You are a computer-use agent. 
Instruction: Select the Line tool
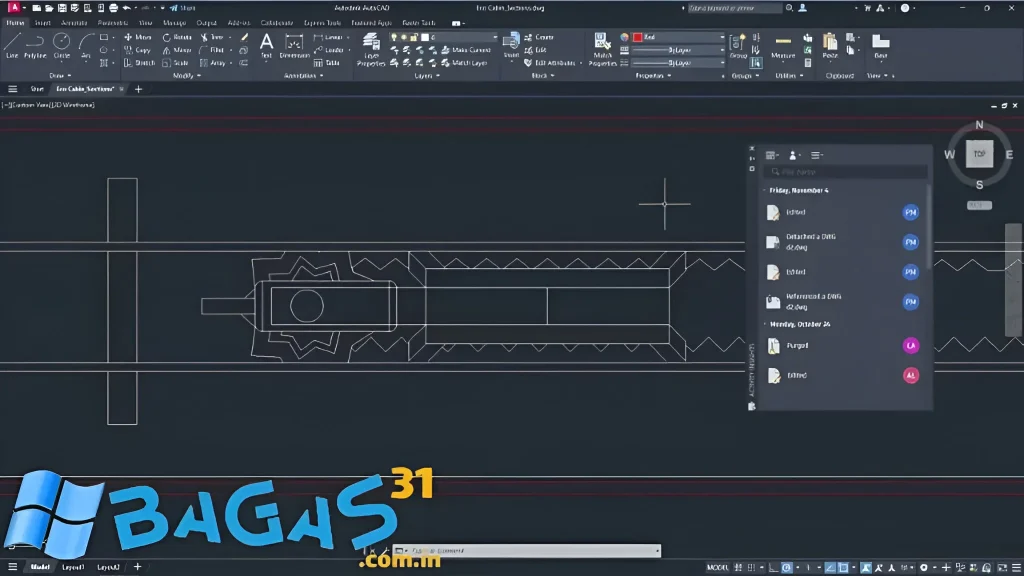[x=12, y=46]
